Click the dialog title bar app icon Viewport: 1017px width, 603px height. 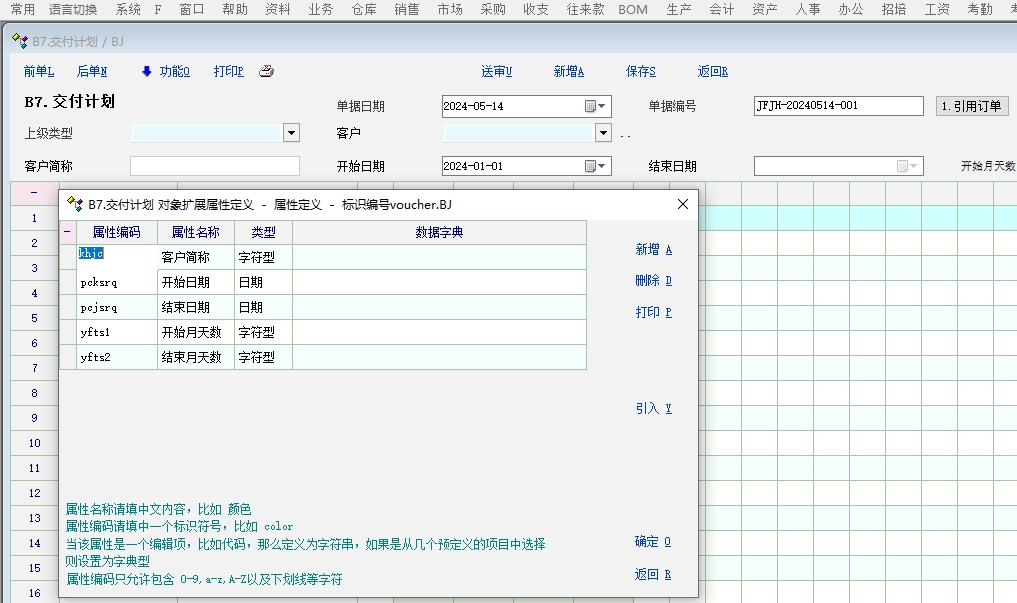pos(74,204)
